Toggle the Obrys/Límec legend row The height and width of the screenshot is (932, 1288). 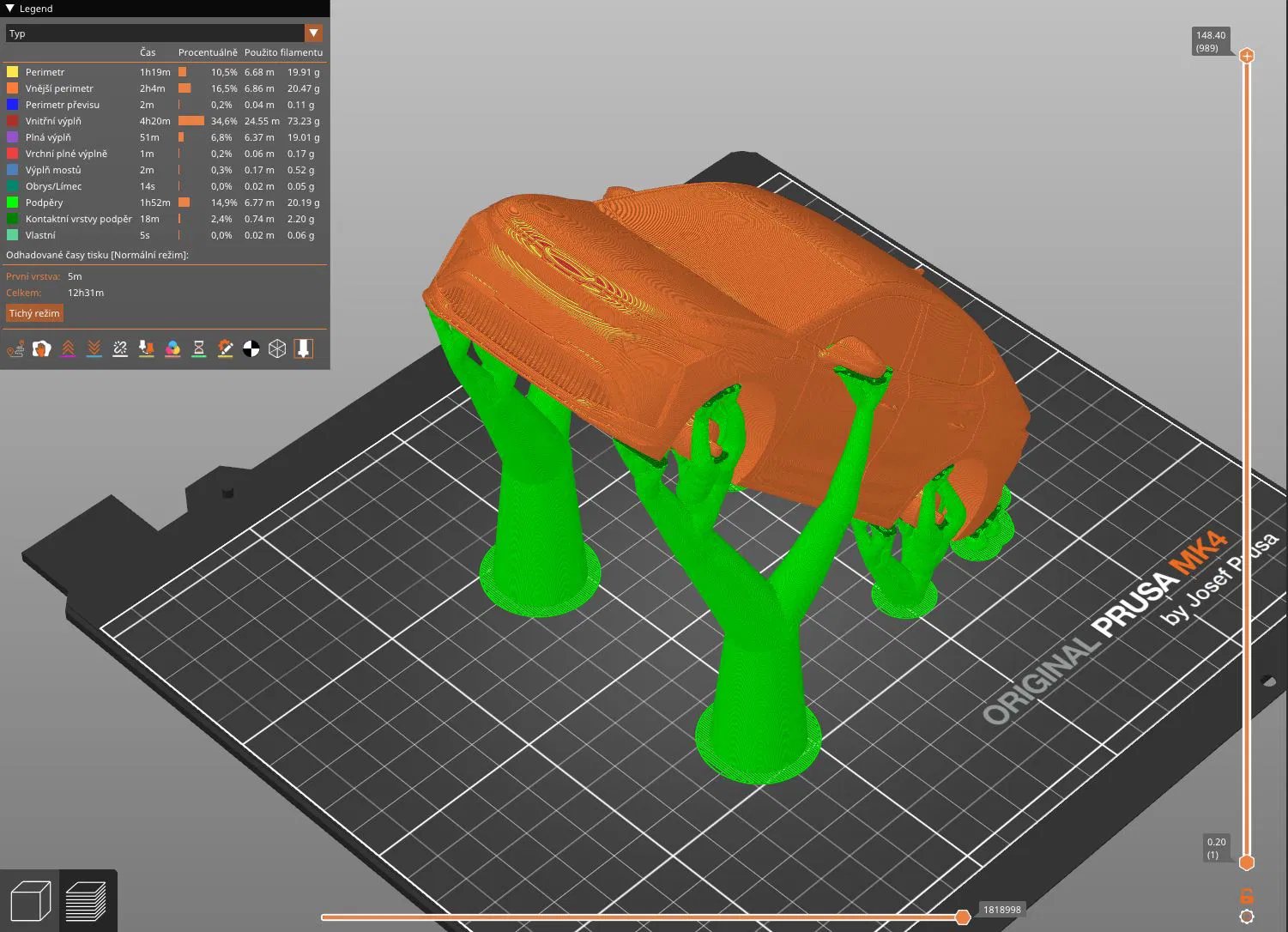click(x=164, y=186)
